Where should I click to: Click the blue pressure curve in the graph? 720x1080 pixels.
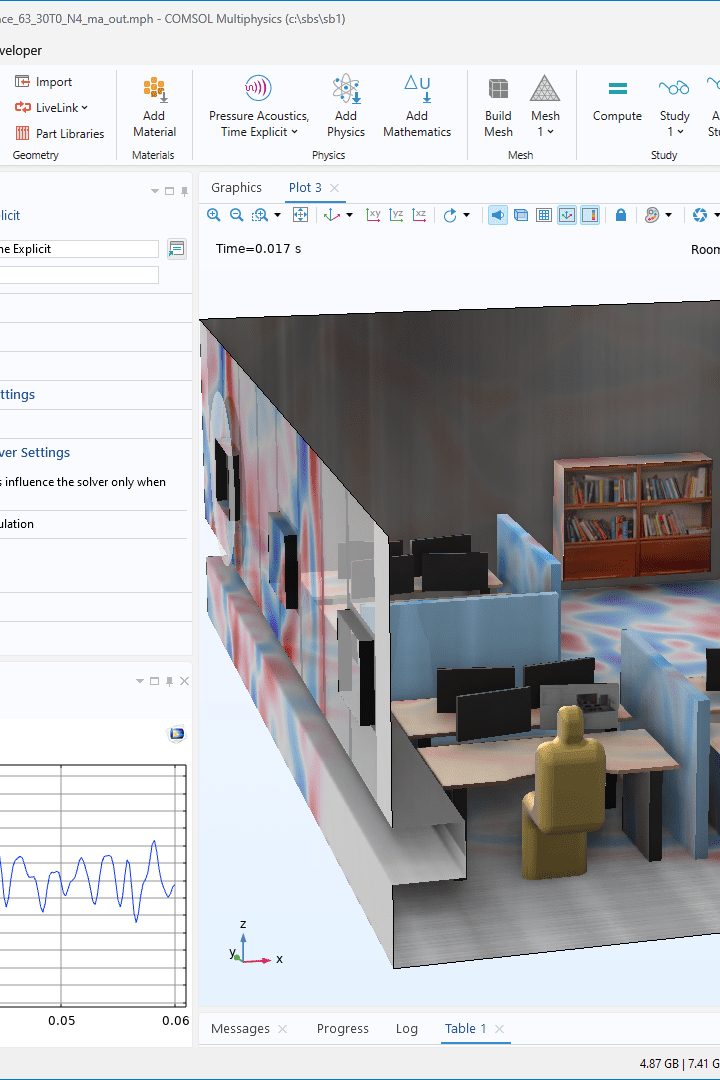pyautogui.click(x=87, y=882)
